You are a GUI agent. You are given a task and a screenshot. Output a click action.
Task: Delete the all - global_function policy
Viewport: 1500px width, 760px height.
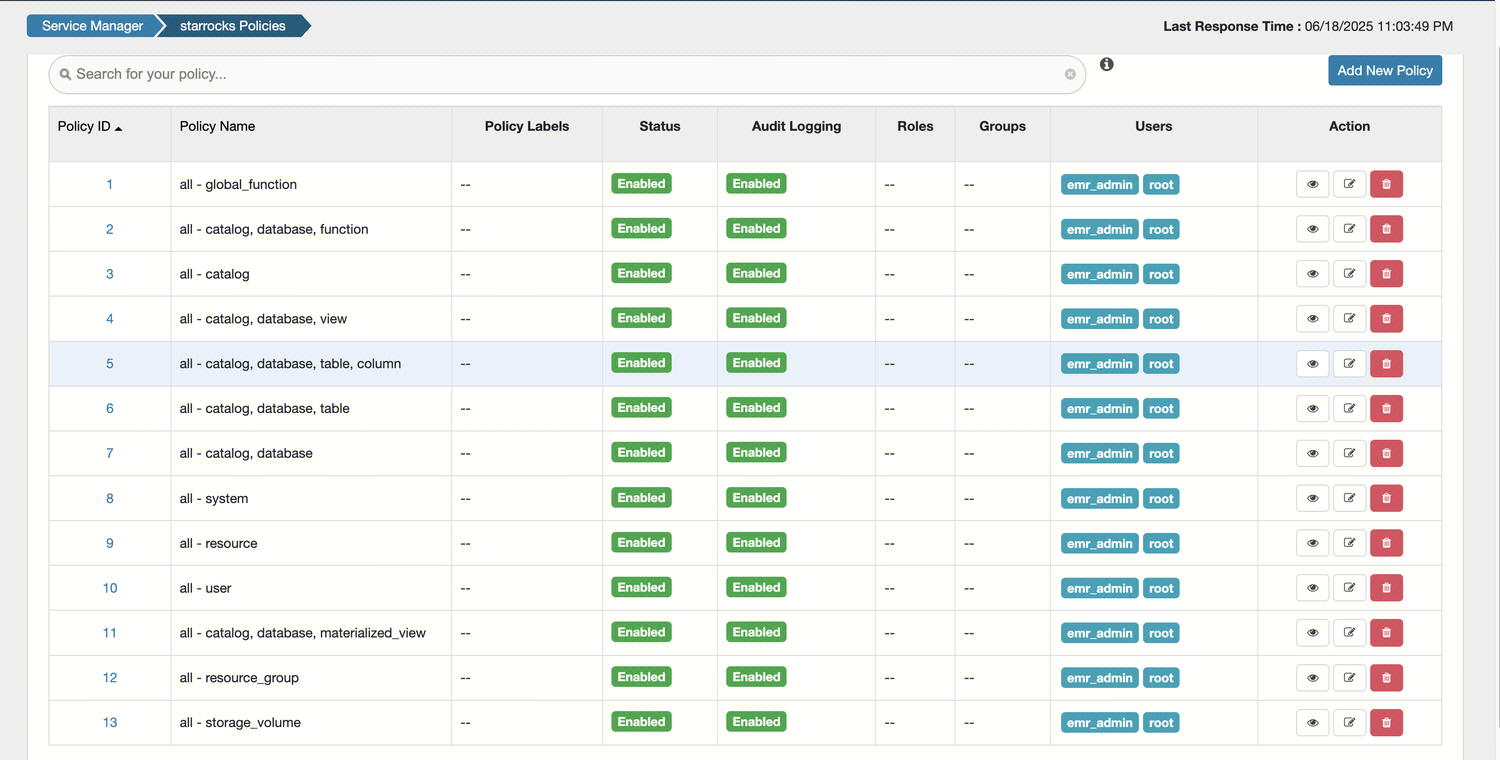(1386, 184)
